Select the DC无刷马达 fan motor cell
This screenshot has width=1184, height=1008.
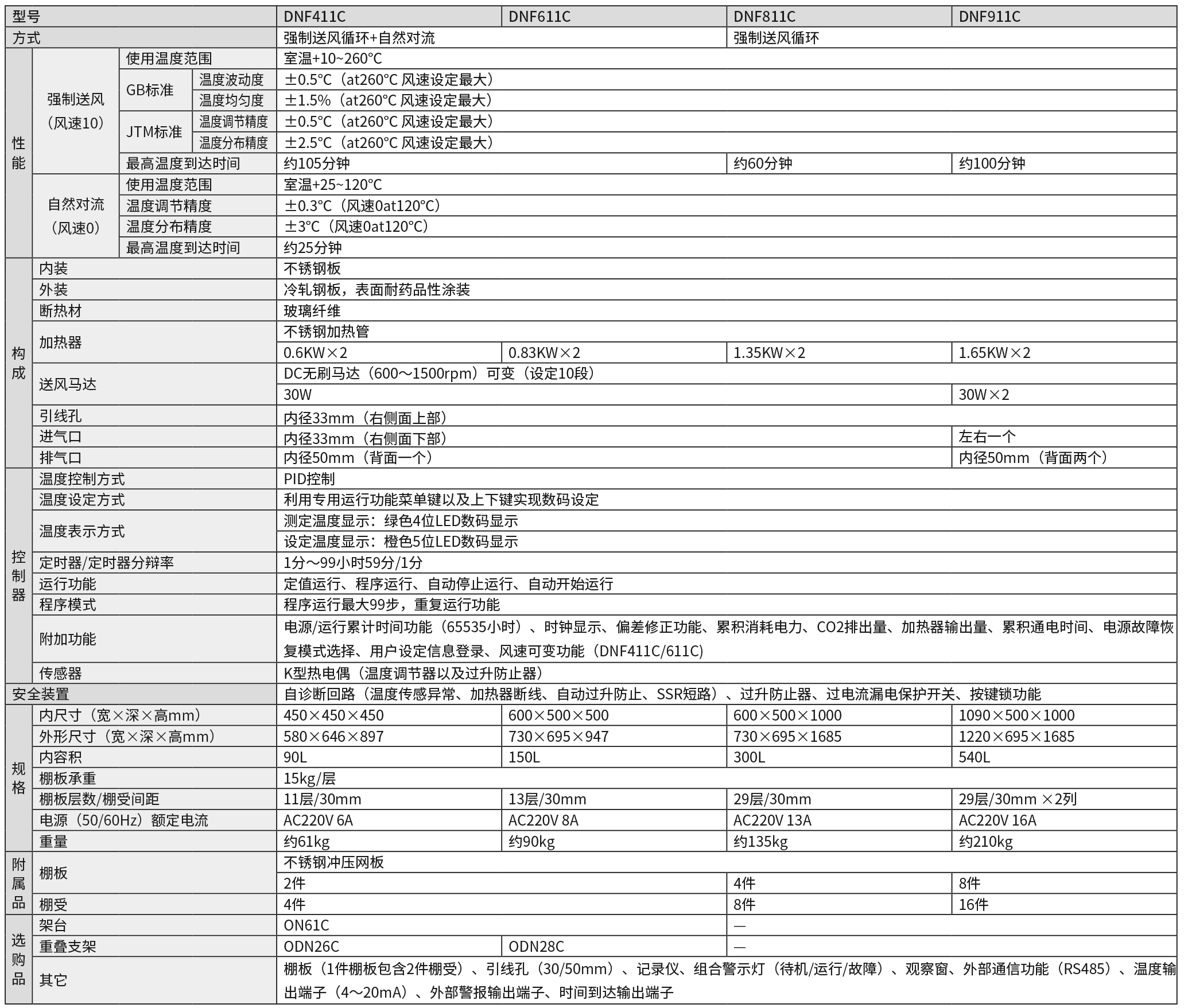727,373
